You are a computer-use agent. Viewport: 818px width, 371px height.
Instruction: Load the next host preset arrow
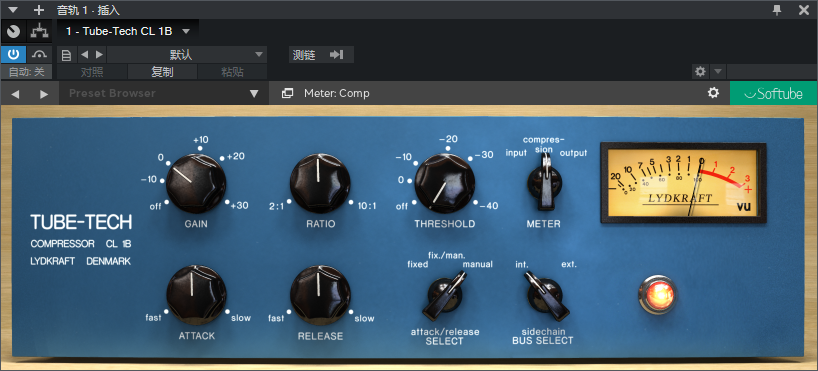tap(99, 55)
